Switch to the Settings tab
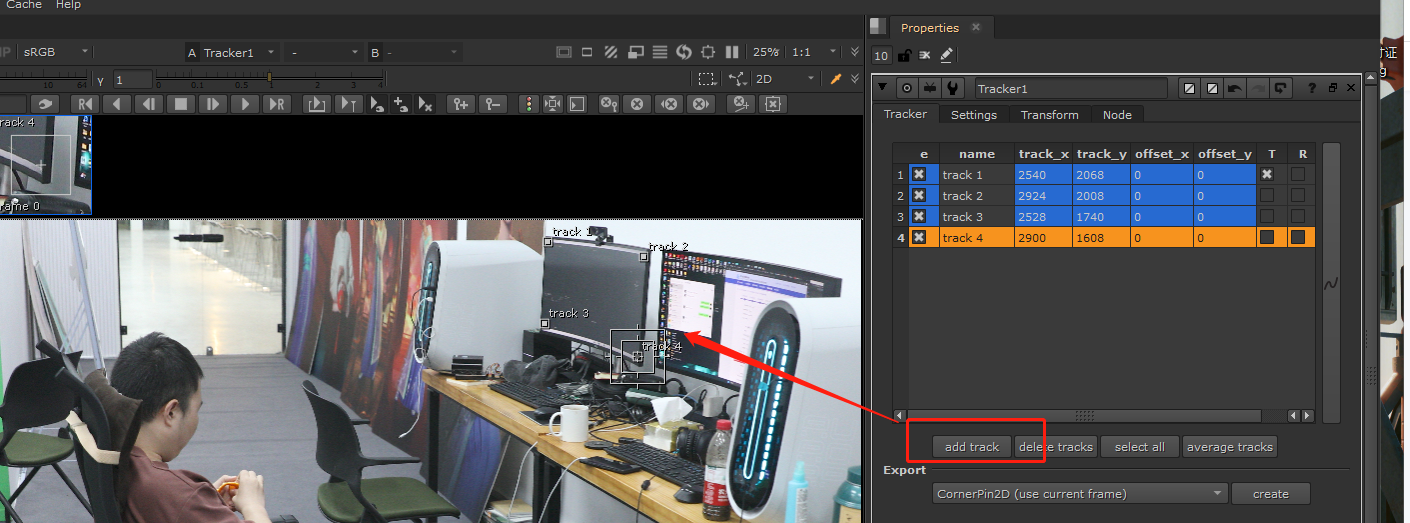Viewport: 1410px width, 523px height. pyautogui.click(x=974, y=115)
